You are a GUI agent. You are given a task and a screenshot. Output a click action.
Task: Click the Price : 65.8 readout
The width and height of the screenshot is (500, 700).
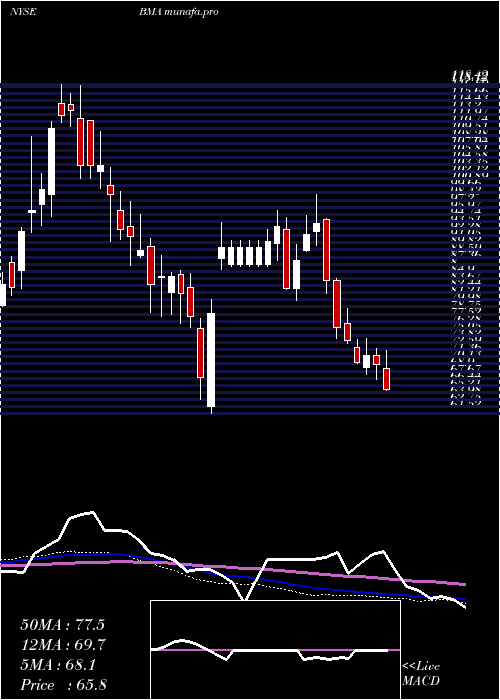pyautogui.click(x=63, y=684)
